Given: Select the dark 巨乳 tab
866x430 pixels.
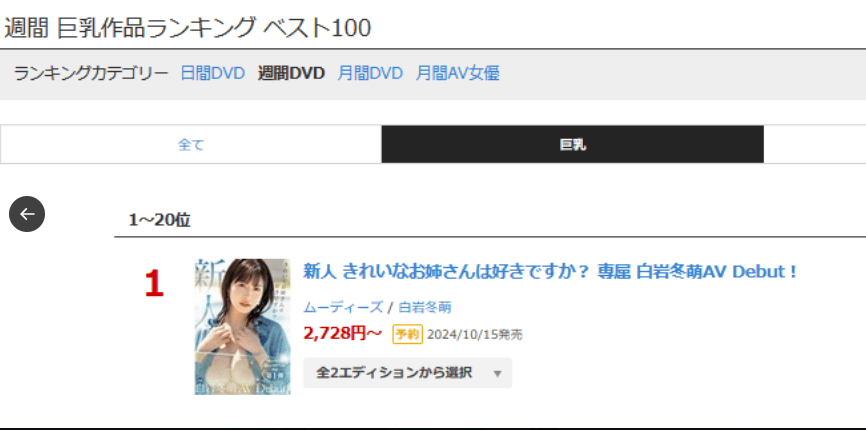Looking at the screenshot, I should [573, 145].
